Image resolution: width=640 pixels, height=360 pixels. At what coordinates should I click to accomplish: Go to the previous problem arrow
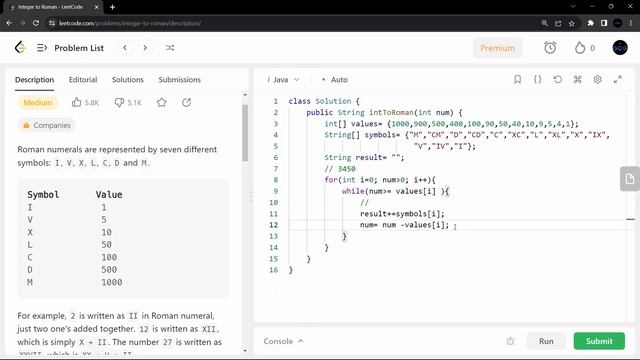[x=125, y=48]
